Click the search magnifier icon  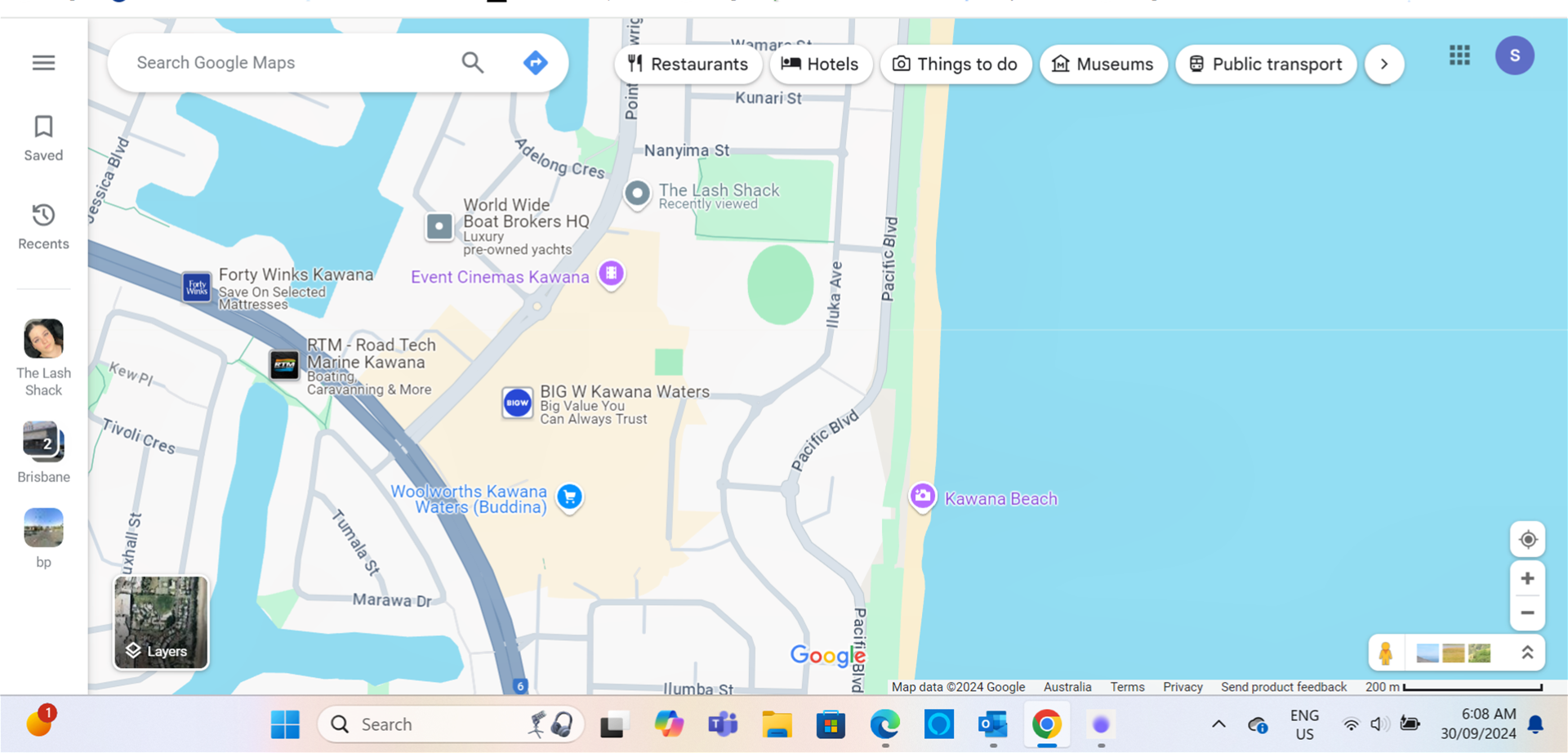(x=473, y=62)
